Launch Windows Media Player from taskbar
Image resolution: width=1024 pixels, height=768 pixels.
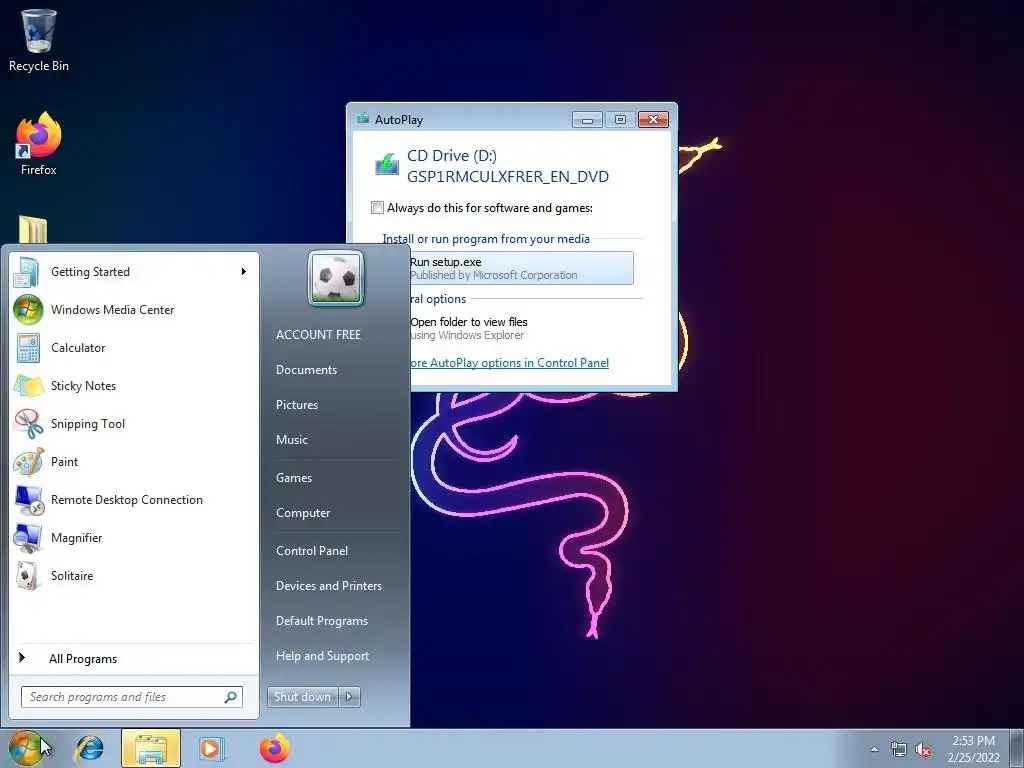[211, 748]
